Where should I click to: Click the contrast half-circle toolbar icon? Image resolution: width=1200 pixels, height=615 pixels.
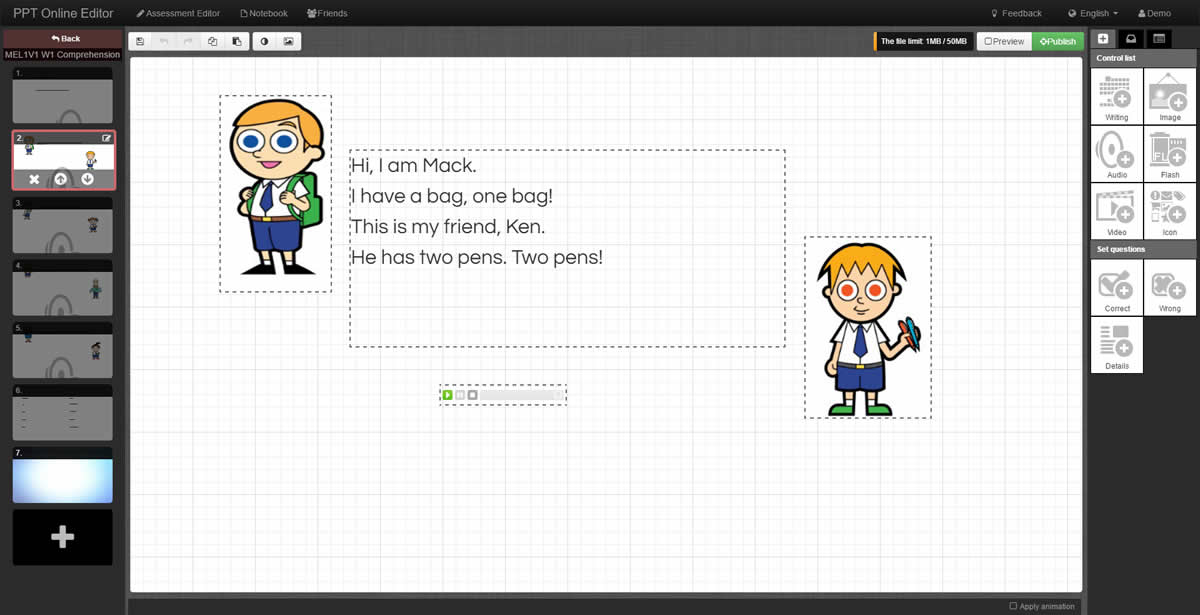tap(265, 41)
